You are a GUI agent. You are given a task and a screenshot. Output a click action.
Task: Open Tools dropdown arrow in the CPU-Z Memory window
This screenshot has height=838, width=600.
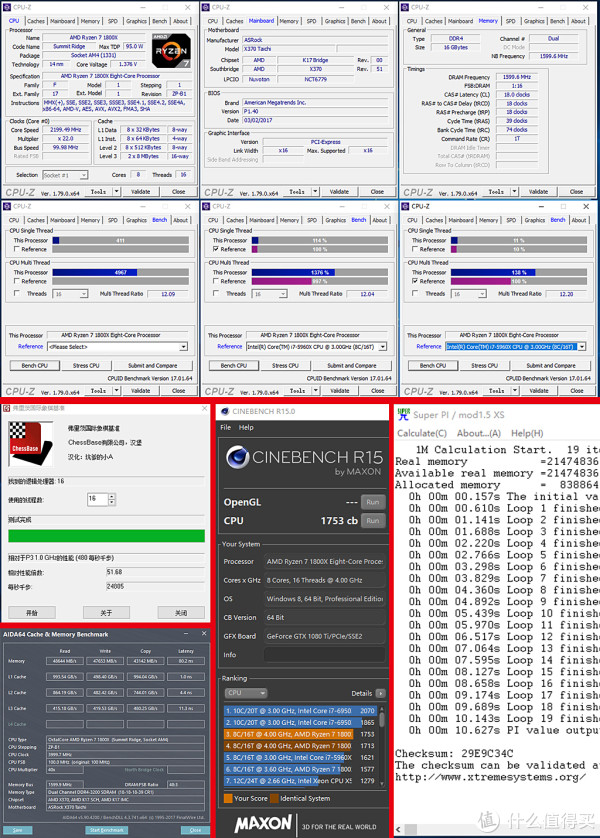point(515,191)
